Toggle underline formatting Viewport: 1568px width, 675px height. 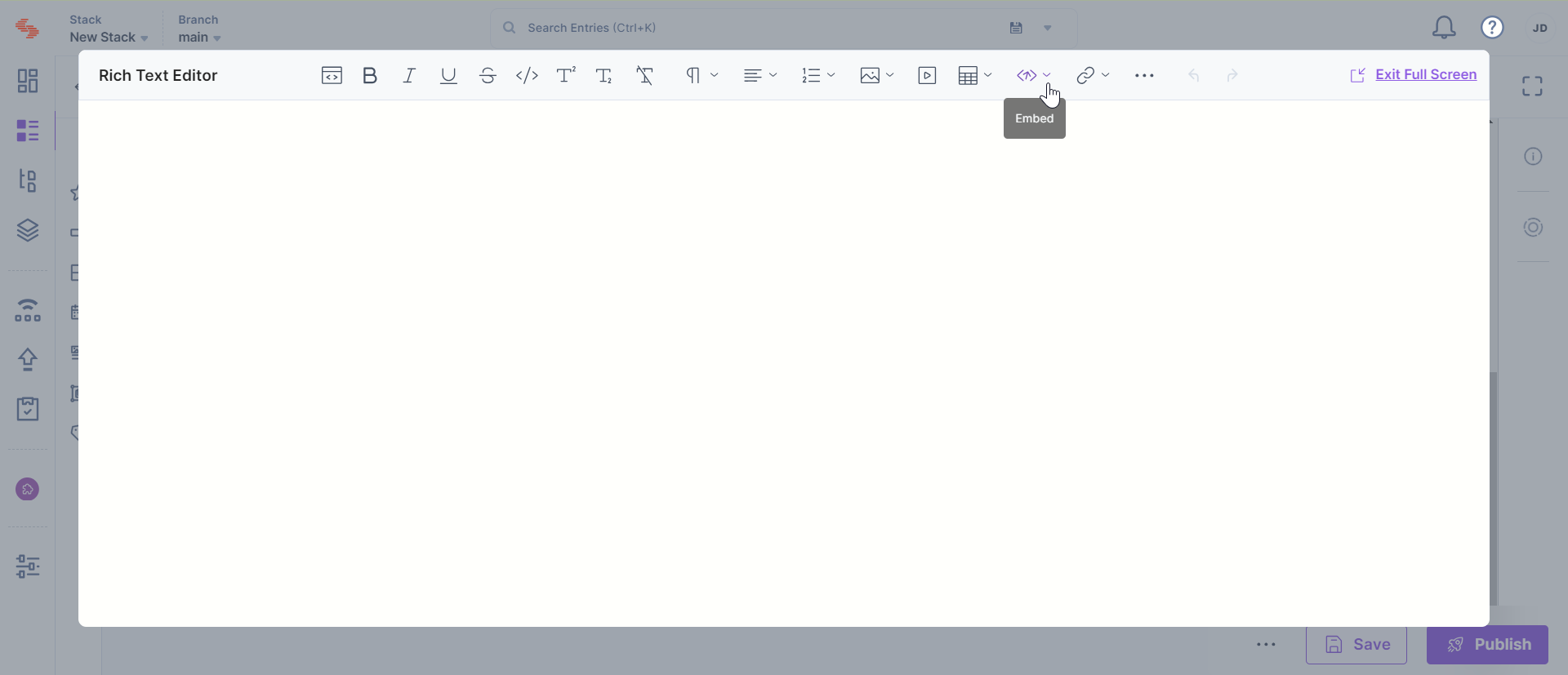[x=448, y=75]
